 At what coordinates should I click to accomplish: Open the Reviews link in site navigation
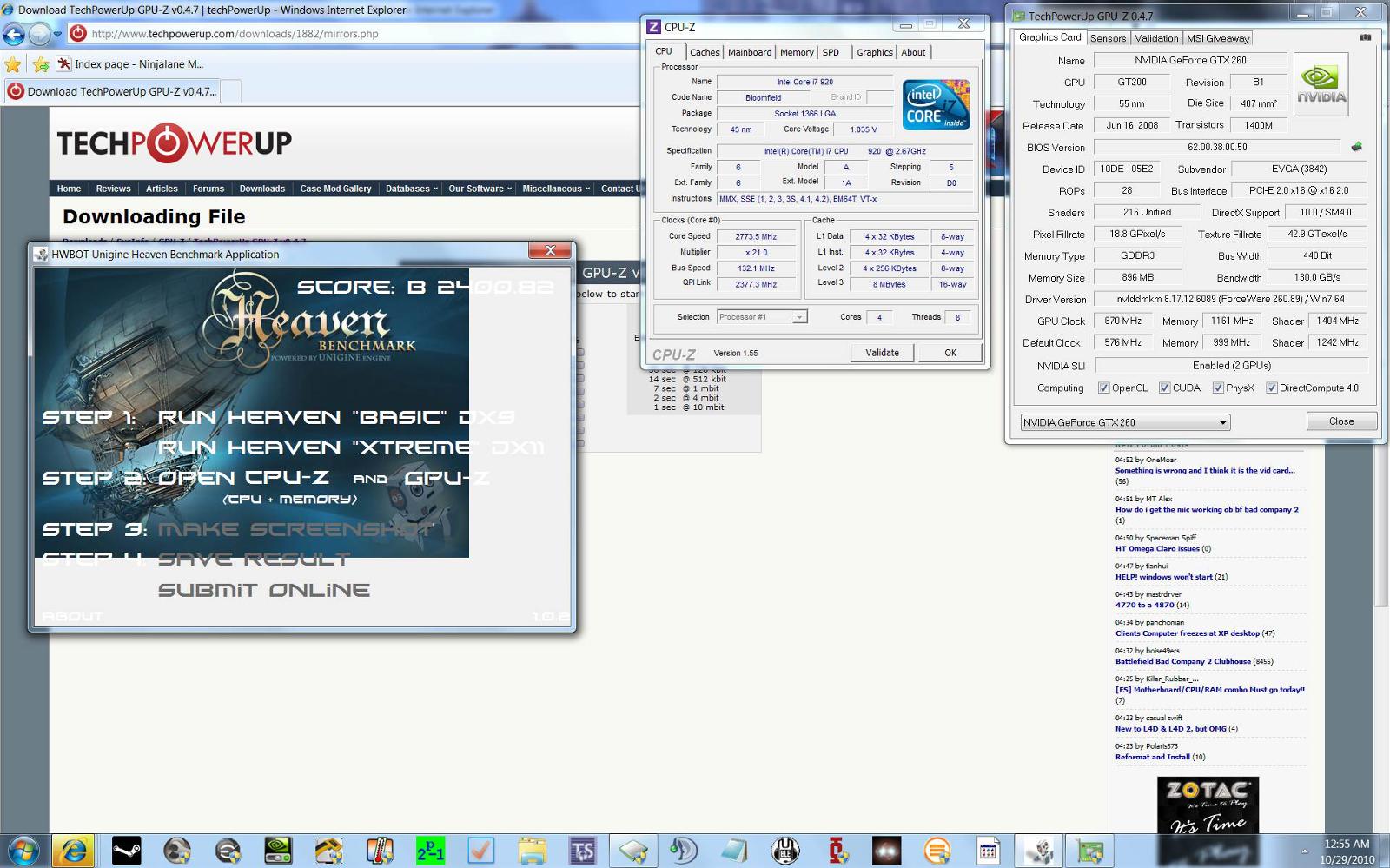[113, 189]
